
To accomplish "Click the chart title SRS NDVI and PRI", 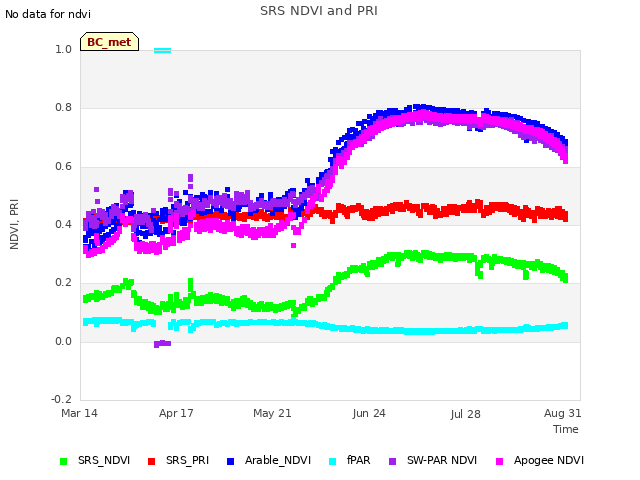I will point(319,11).
